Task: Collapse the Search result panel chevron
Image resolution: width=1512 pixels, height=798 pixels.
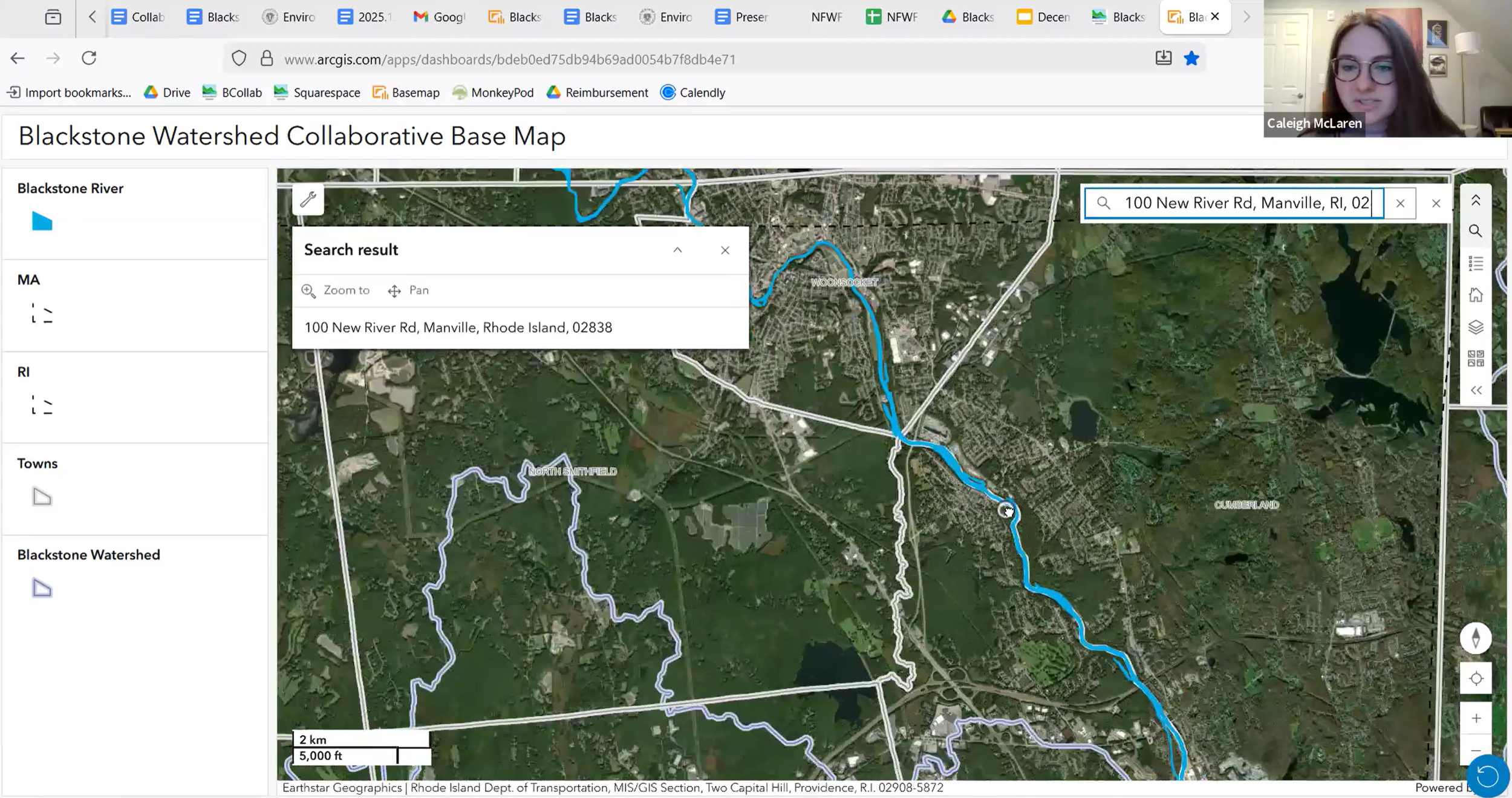Action: [x=677, y=250]
